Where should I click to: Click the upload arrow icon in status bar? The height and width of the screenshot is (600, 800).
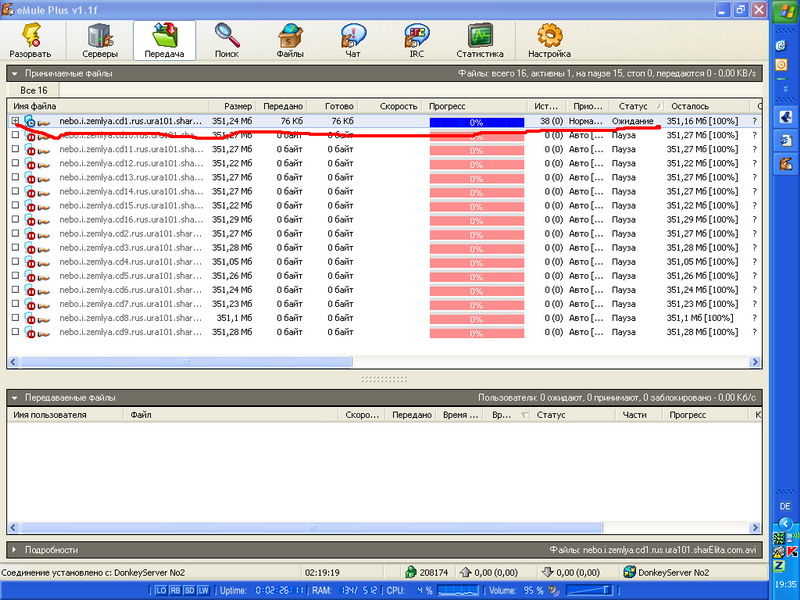(x=465, y=572)
